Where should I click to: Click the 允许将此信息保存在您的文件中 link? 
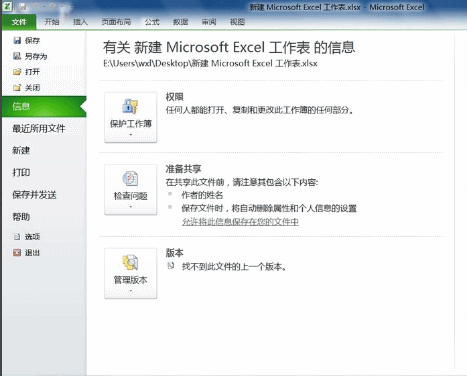tap(240, 222)
